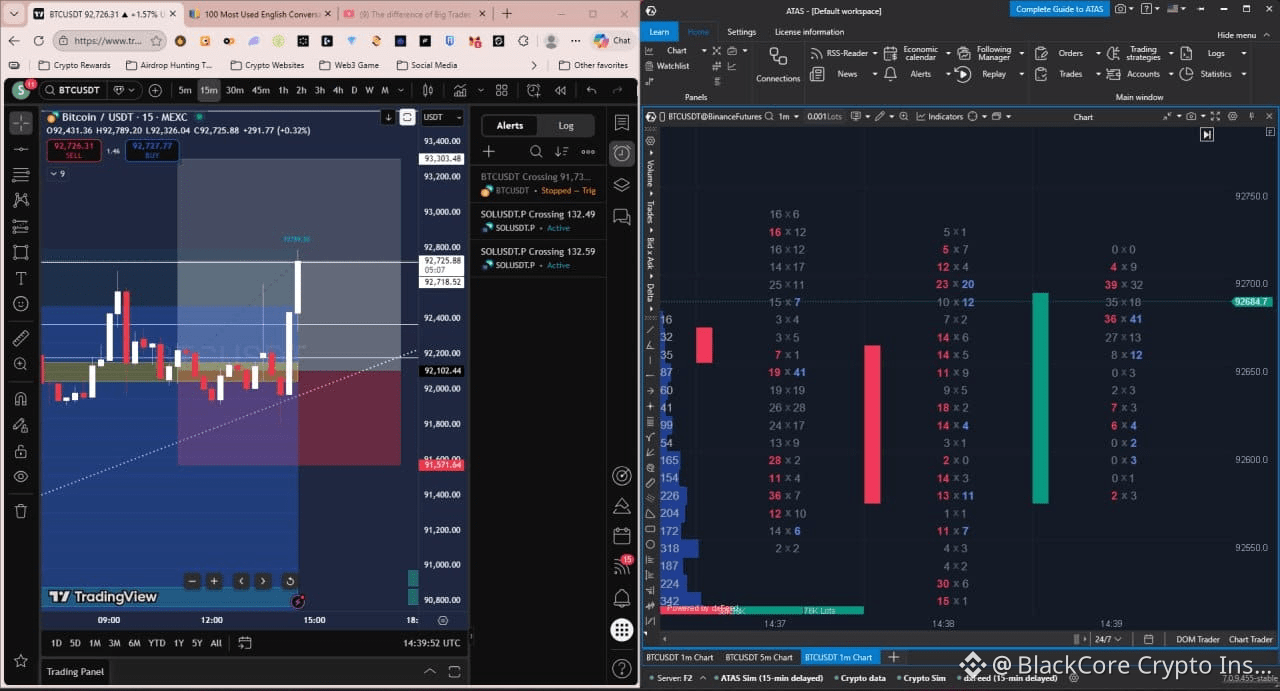1280x691 pixels.
Task: Switch to the Log tab in alerts panel
Action: point(566,125)
